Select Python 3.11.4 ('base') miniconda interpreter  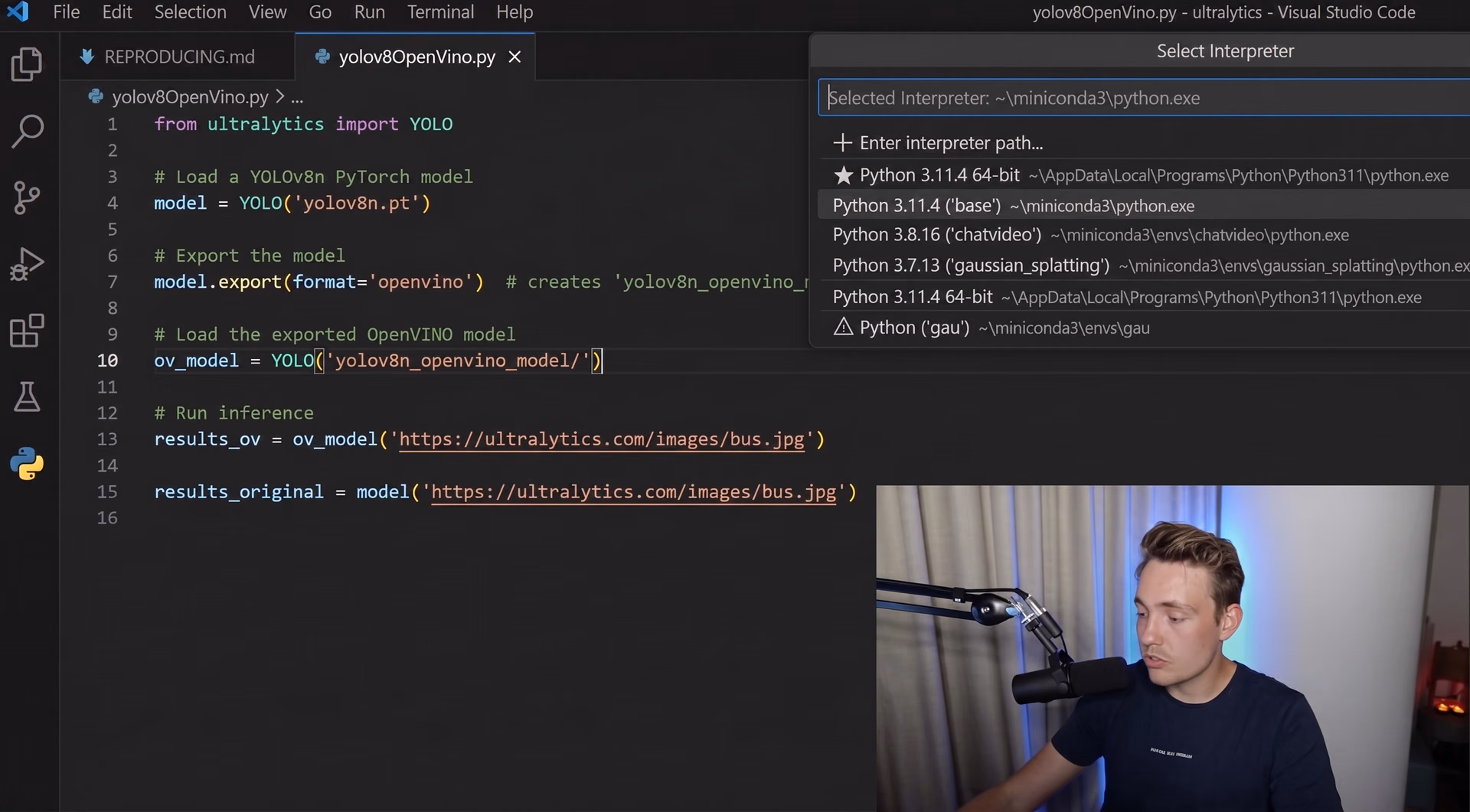coord(1145,206)
